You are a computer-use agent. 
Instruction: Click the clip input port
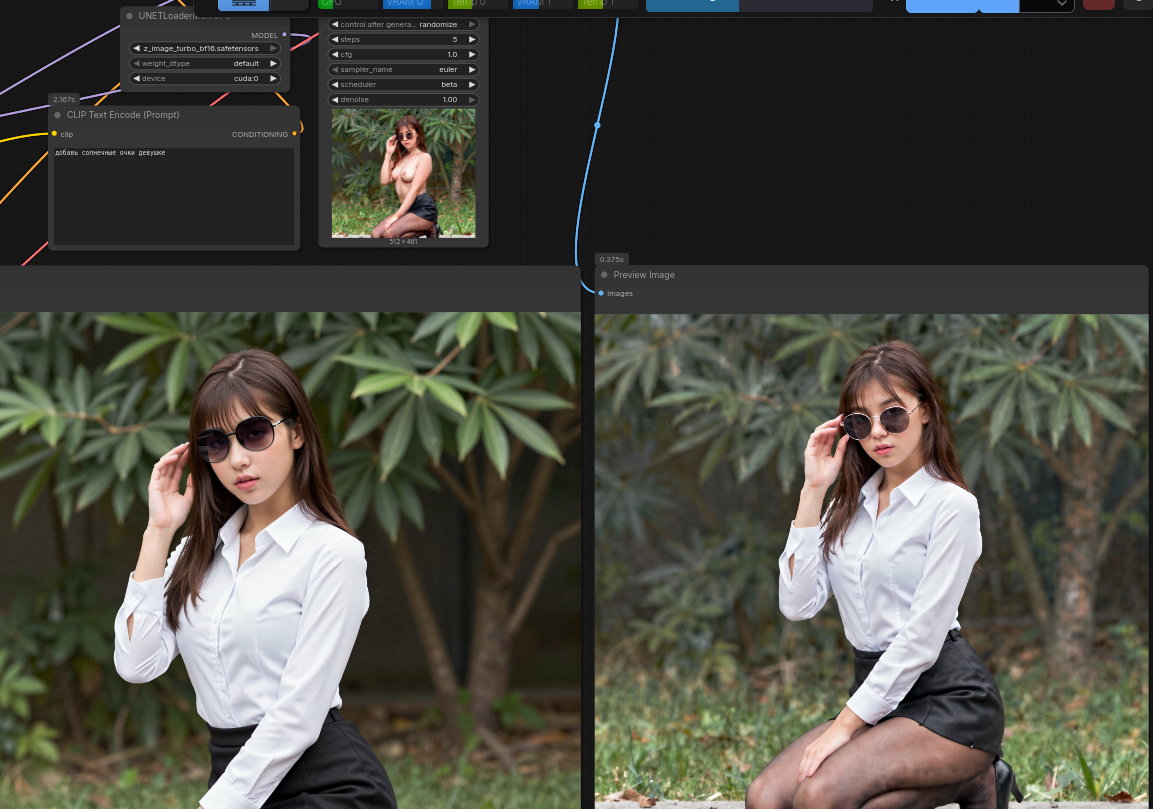(54, 134)
